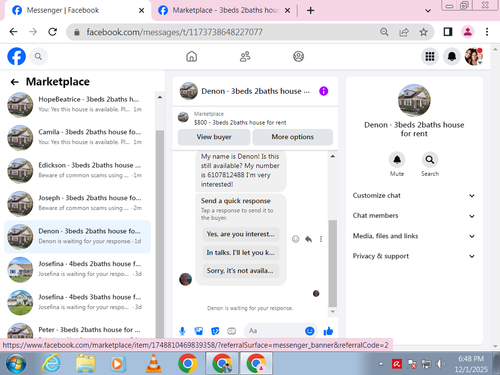Send quick response 'Yes, are you interest...'

pyautogui.click(x=240, y=234)
